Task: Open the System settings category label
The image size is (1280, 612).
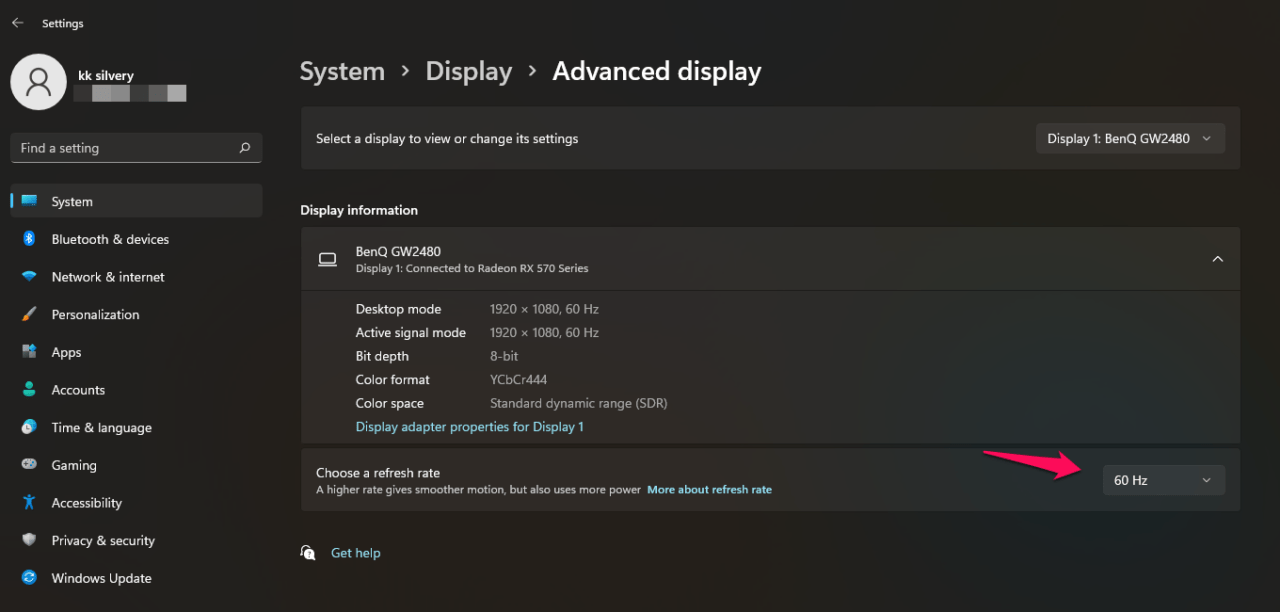Action: 72,201
